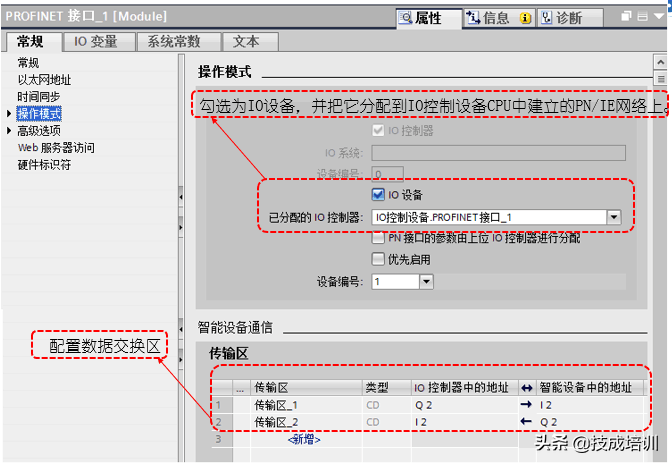Click Q 2 device address in 传输区_2 row

click(x=549, y=422)
